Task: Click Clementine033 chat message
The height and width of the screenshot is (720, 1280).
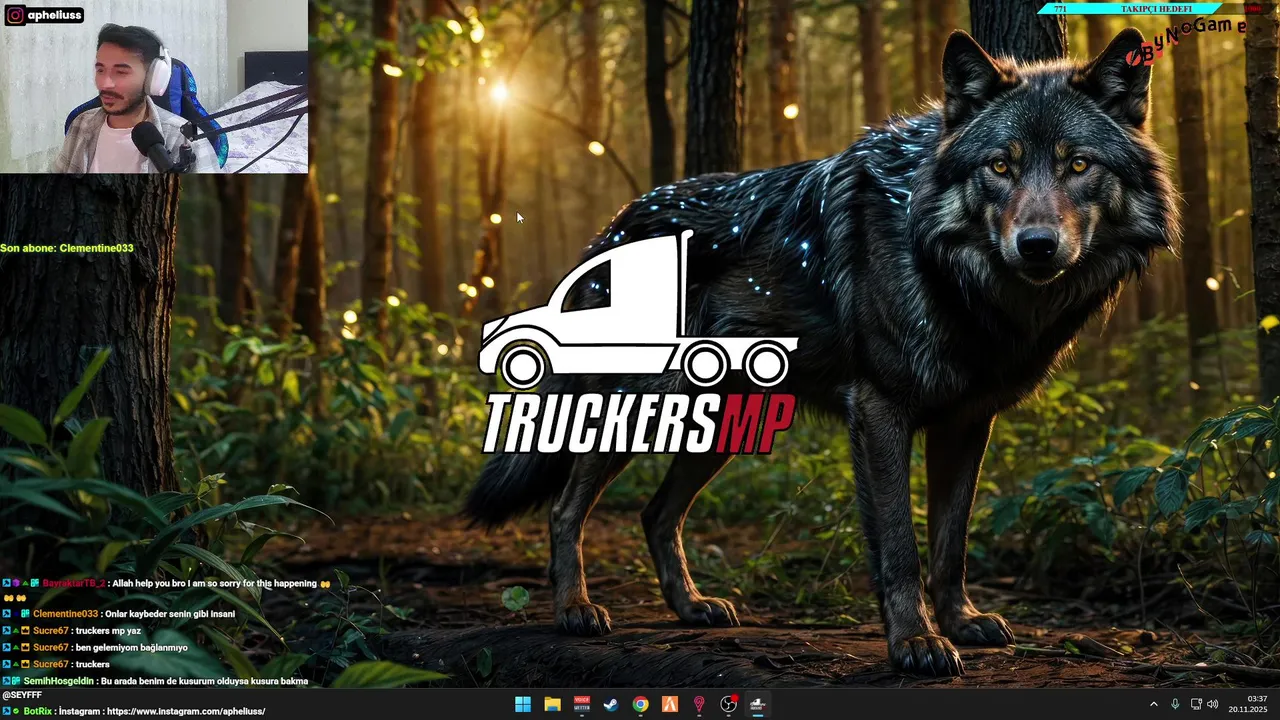Action: 119,614
